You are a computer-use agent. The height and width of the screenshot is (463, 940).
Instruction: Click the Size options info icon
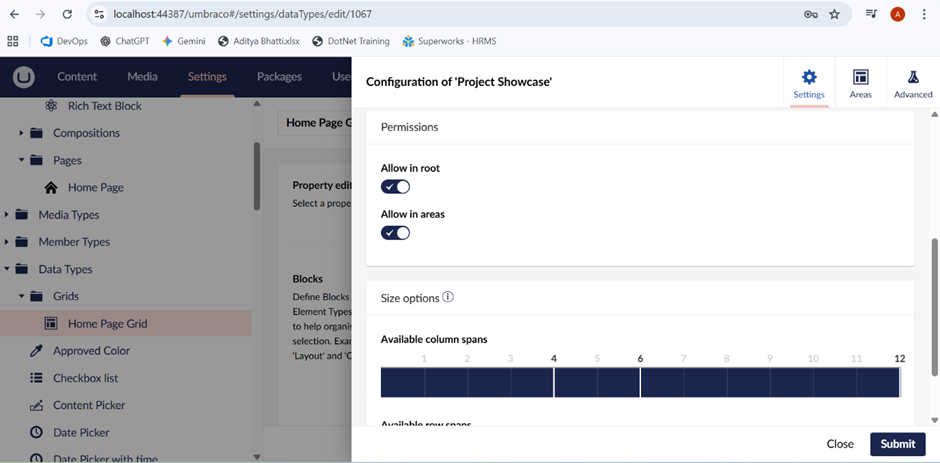pyautogui.click(x=448, y=297)
